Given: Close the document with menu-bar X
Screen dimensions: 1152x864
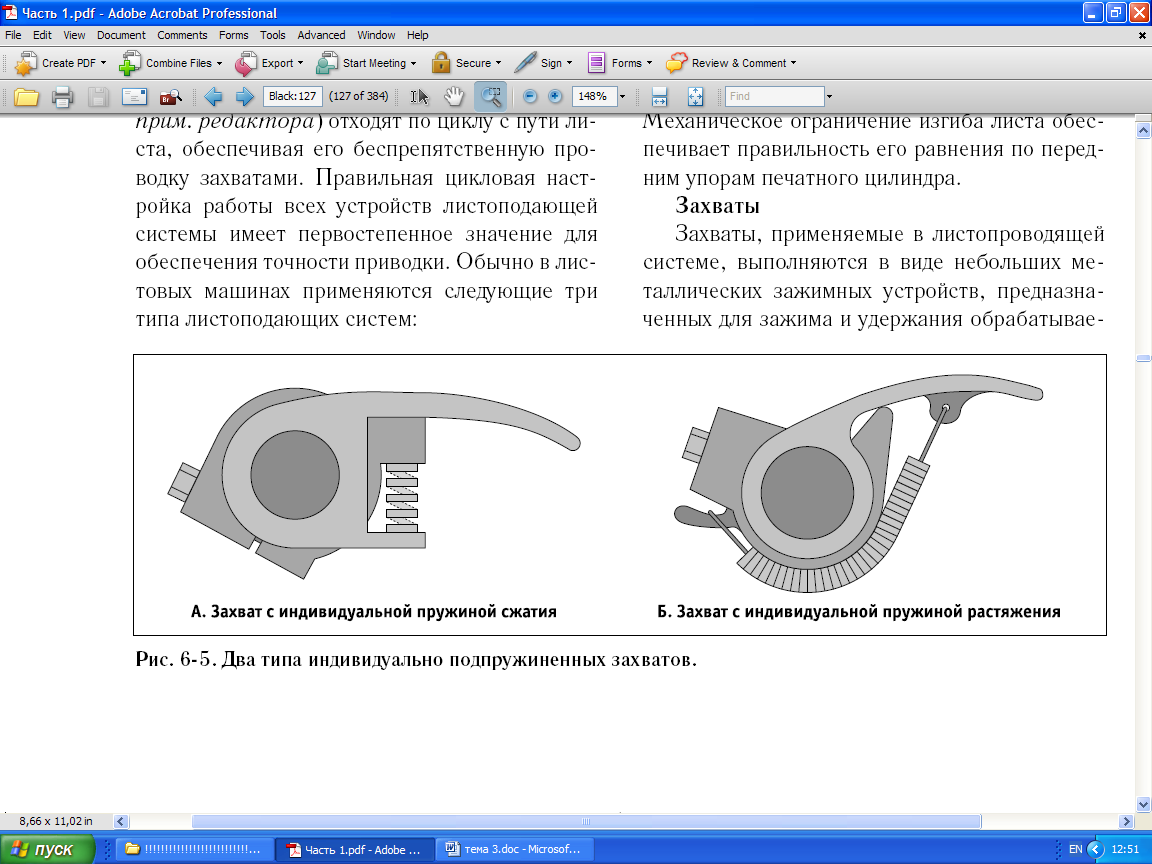Looking at the screenshot, I should (1142, 35).
